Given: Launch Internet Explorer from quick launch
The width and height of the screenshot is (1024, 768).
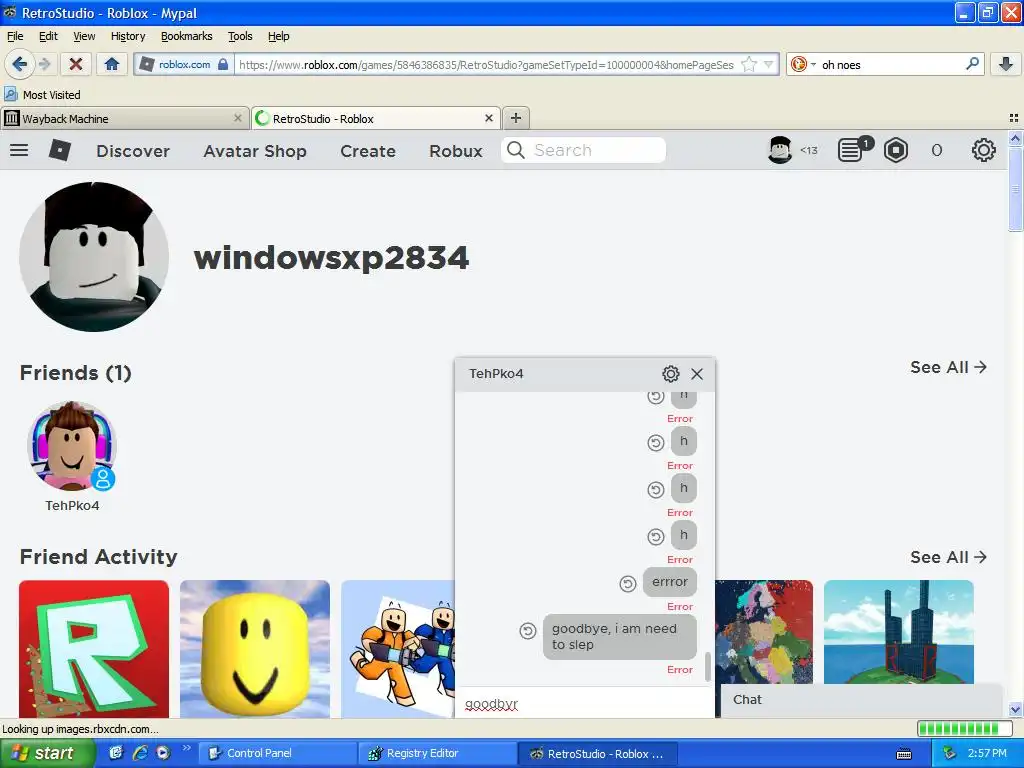Looking at the screenshot, I should 139,753.
